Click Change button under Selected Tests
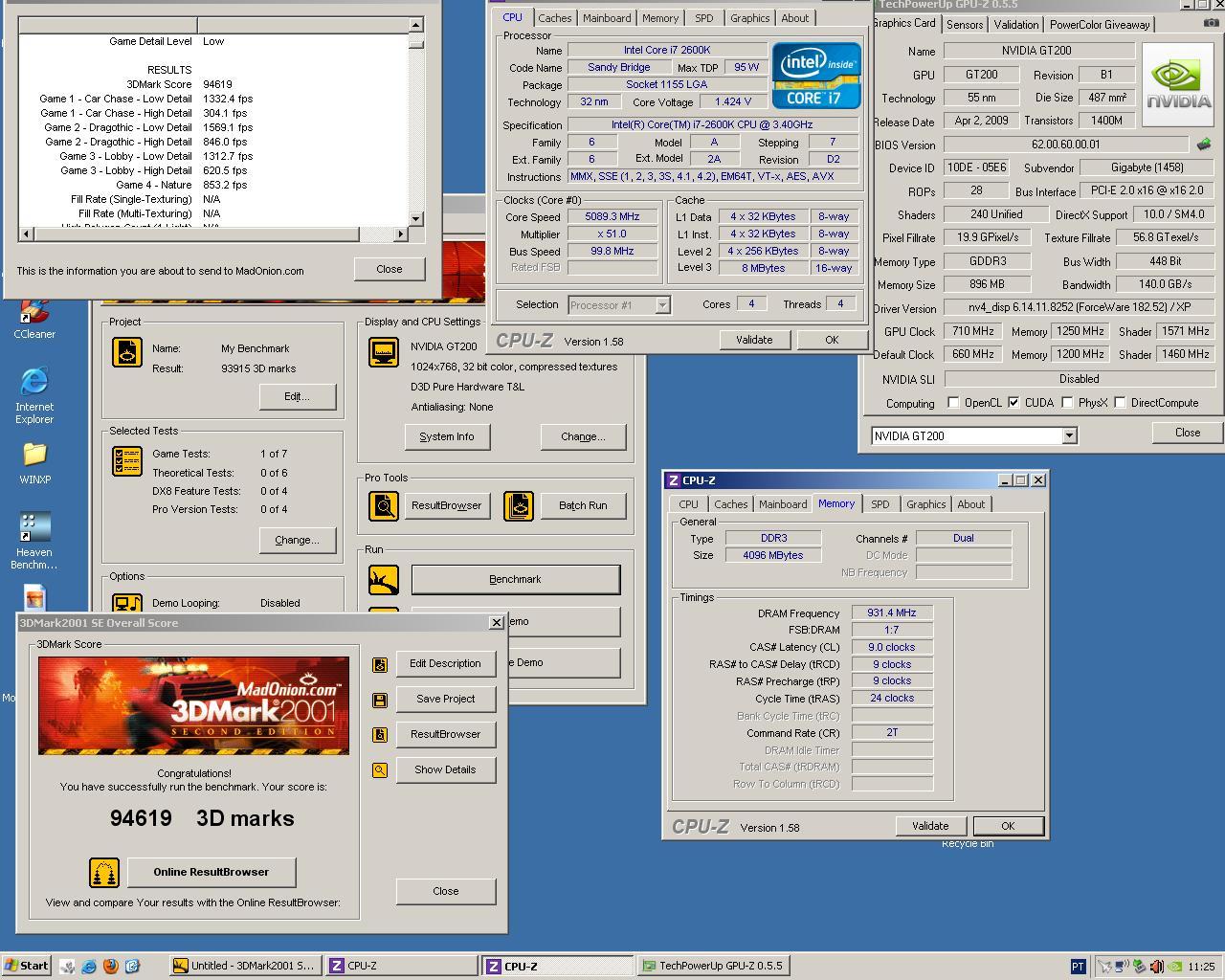 click(x=297, y=540)
